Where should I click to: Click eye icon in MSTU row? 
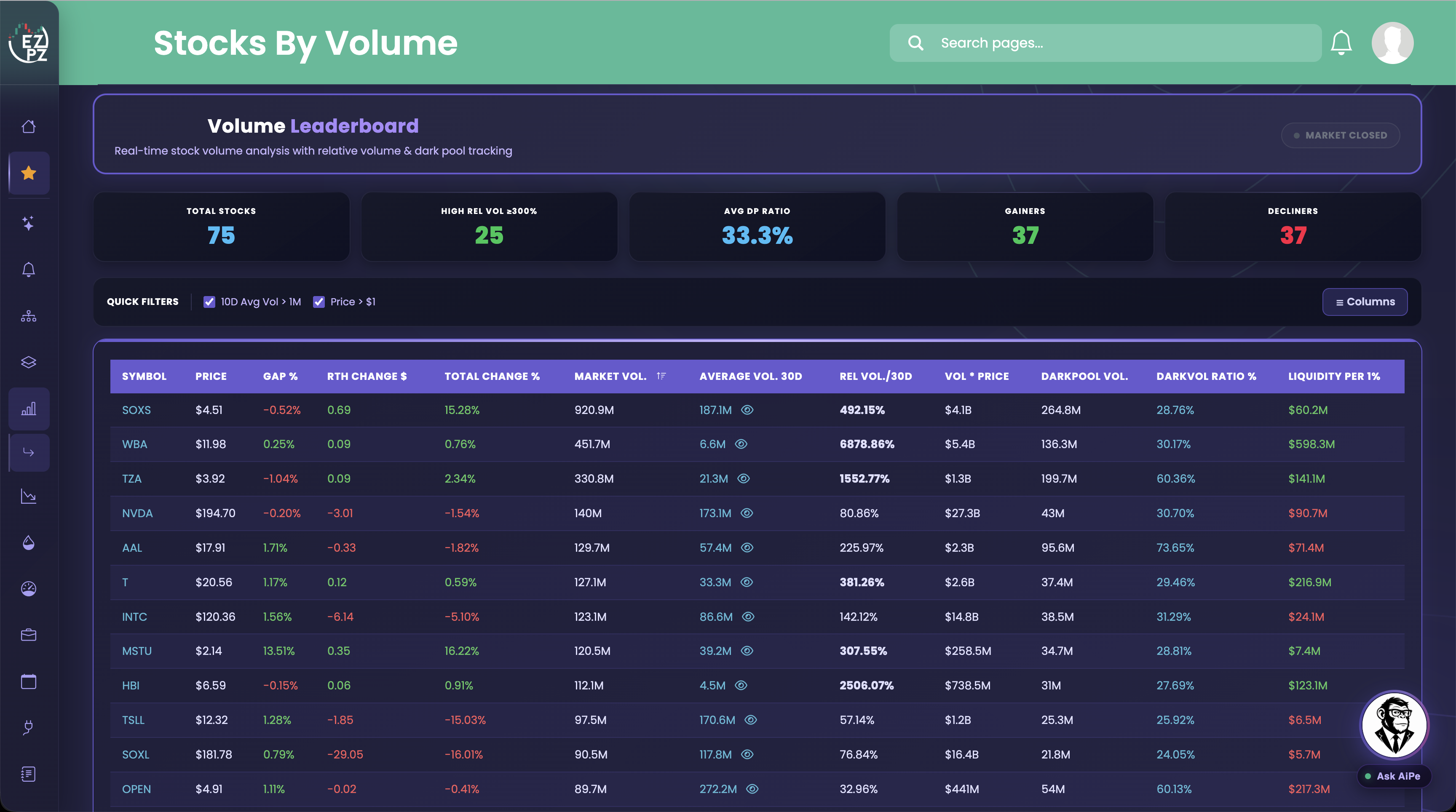(747, 651)
